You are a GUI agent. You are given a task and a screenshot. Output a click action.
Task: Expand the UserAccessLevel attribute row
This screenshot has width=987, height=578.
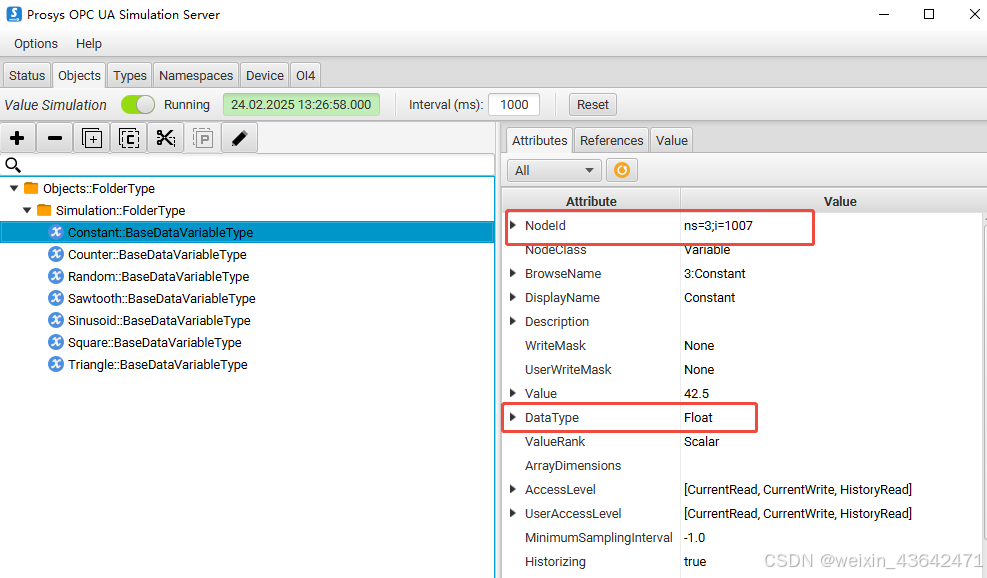pos(513,513)
